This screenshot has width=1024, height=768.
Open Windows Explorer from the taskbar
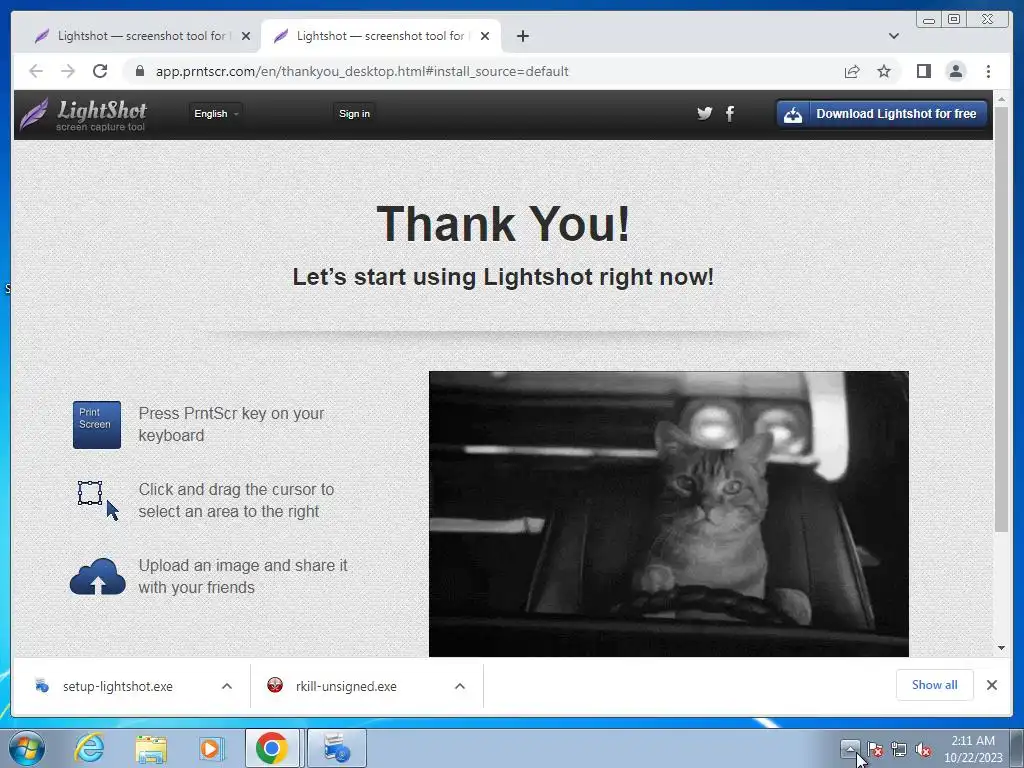[x=151, y=748]
